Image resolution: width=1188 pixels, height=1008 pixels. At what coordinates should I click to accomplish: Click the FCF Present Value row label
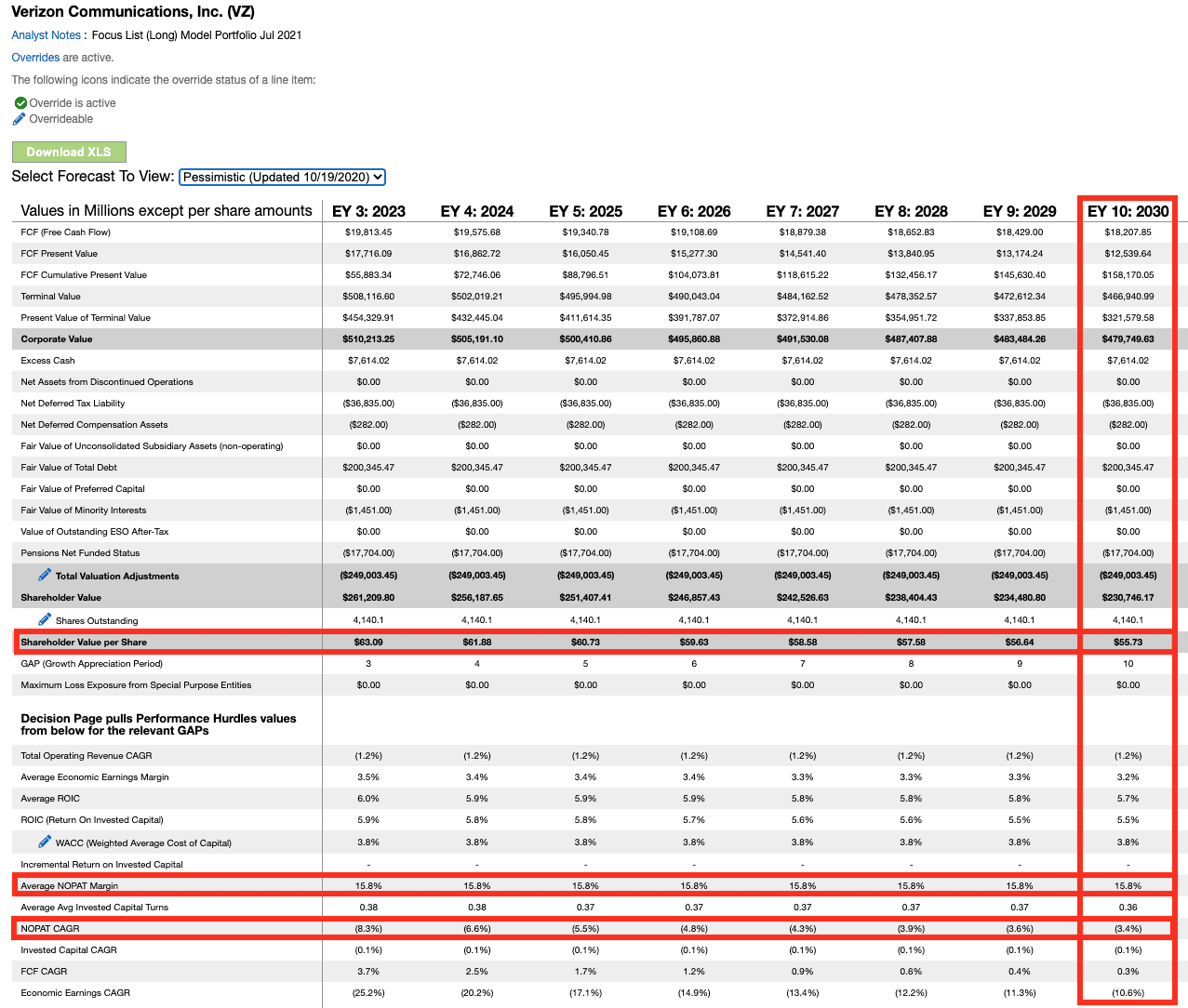pos(60,254)
